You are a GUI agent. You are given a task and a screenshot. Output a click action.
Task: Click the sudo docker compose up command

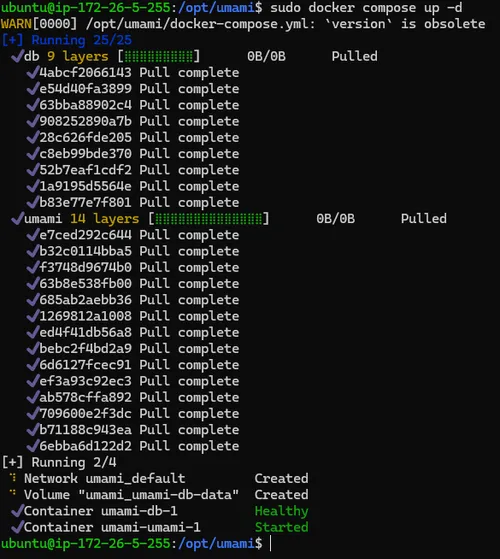pyautogui.click(x=366, y=7)
